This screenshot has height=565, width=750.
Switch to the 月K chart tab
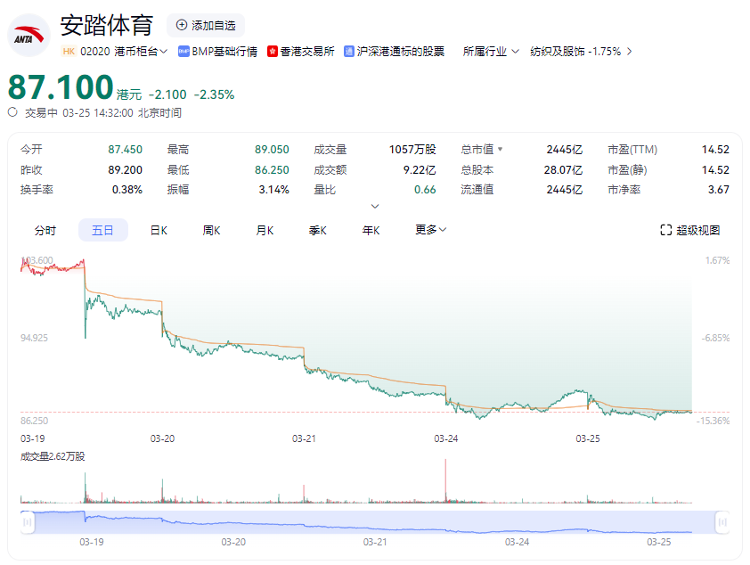pyautogui.click(x=265, y=231)
